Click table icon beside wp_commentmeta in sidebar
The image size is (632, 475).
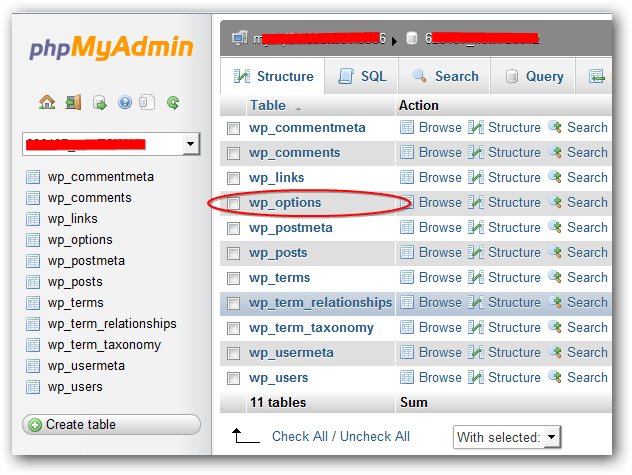(x=33, y=177)
